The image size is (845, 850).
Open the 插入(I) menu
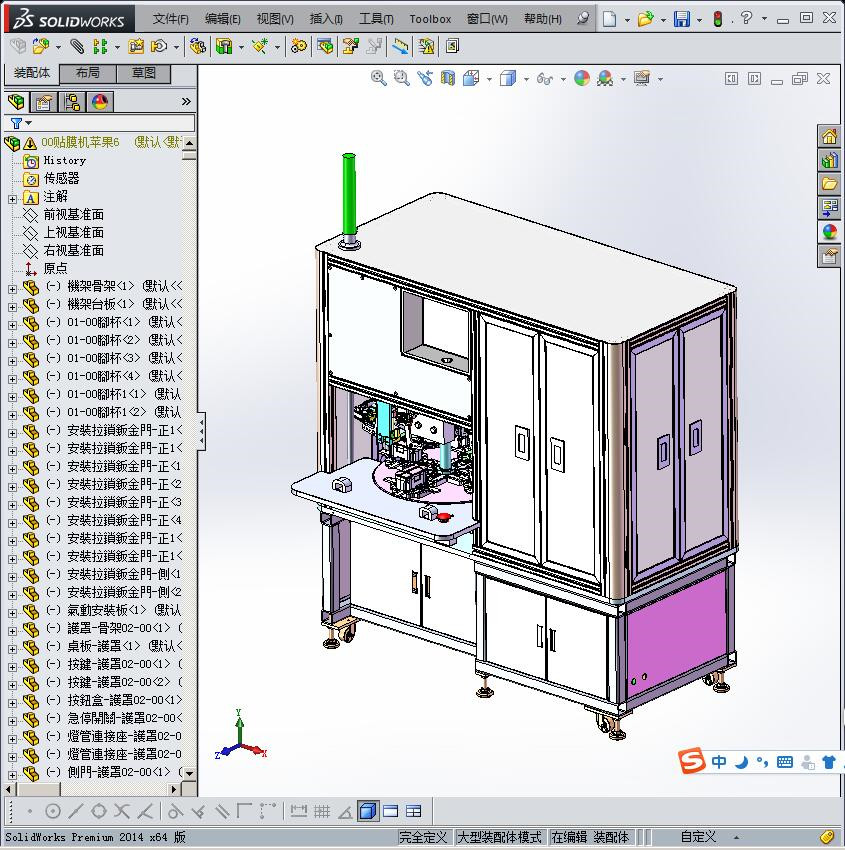point(326,19)
